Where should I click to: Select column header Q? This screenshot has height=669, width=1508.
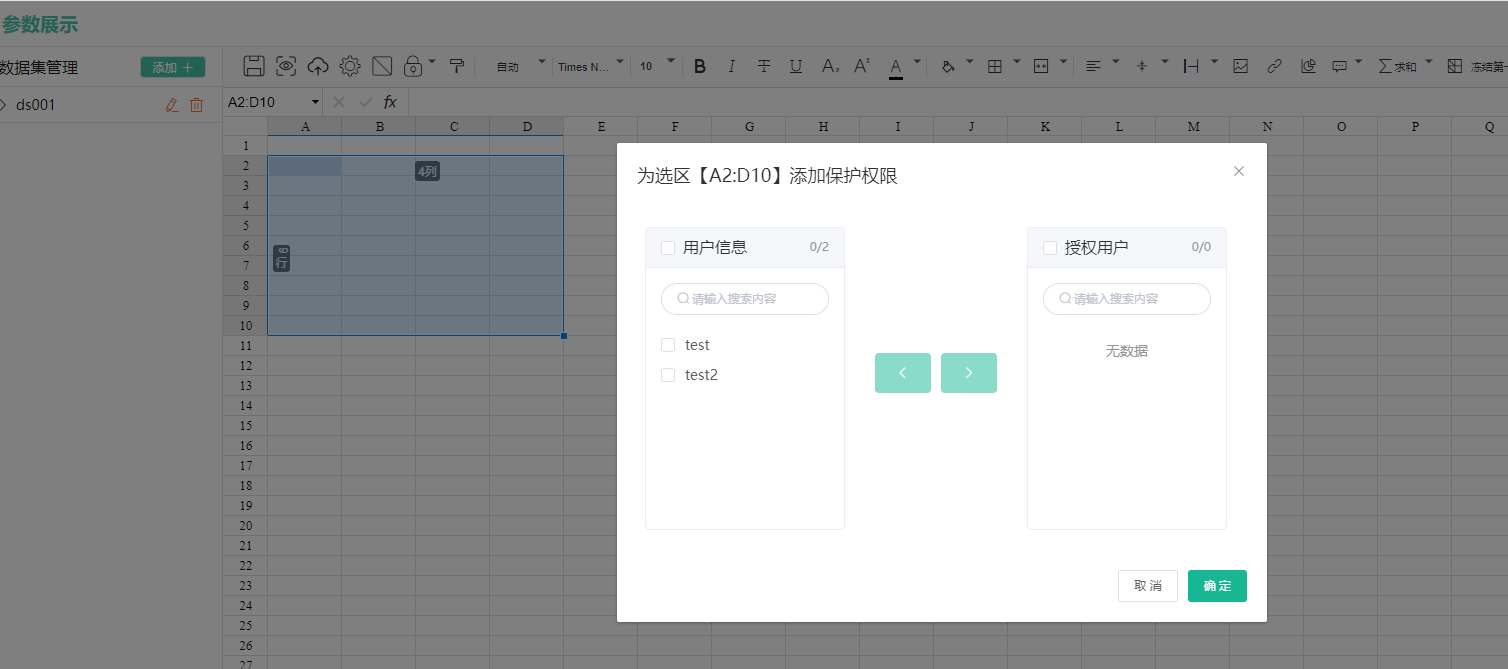coord(1480,126)
